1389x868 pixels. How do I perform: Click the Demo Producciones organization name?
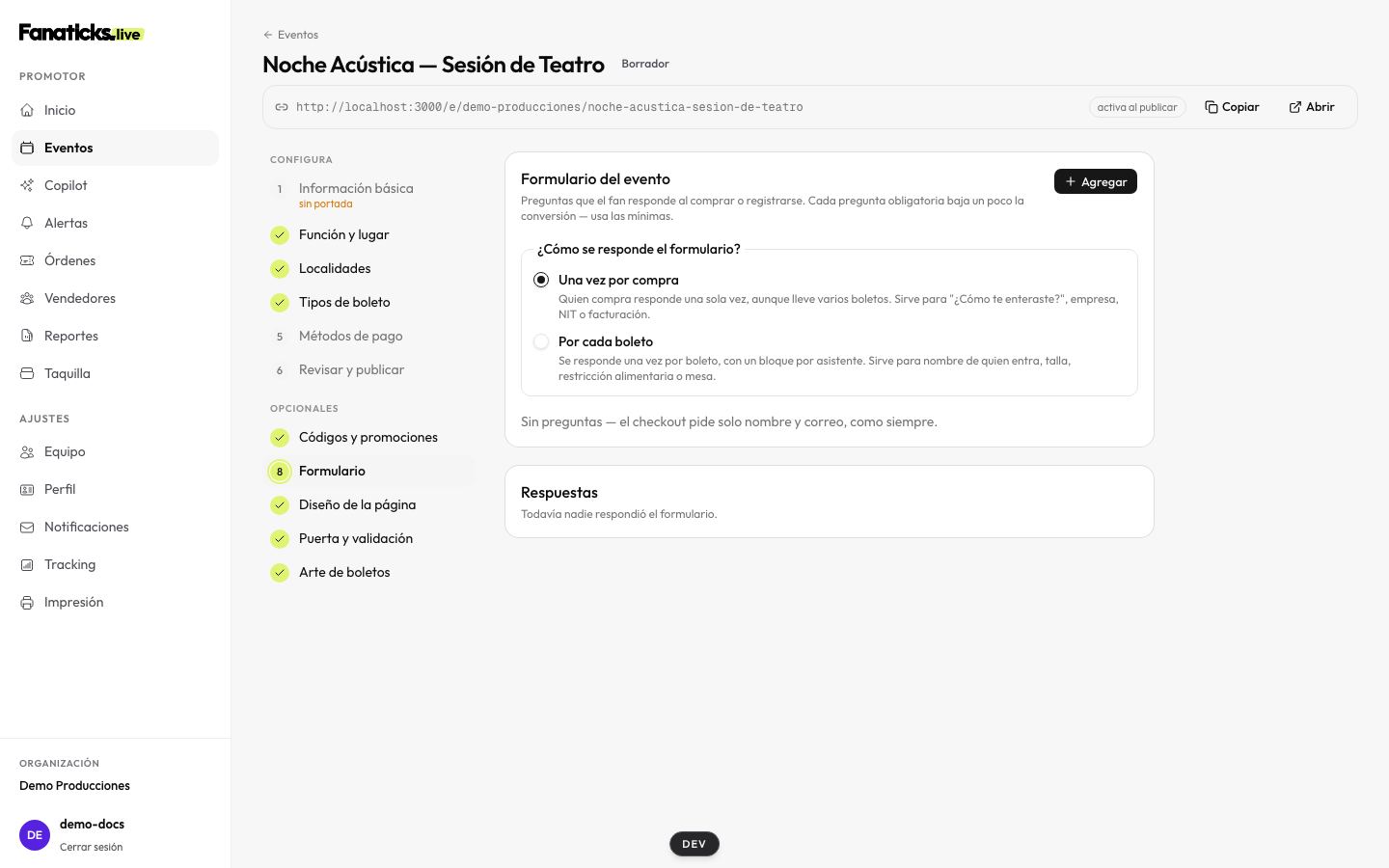[x=75, y=785]
